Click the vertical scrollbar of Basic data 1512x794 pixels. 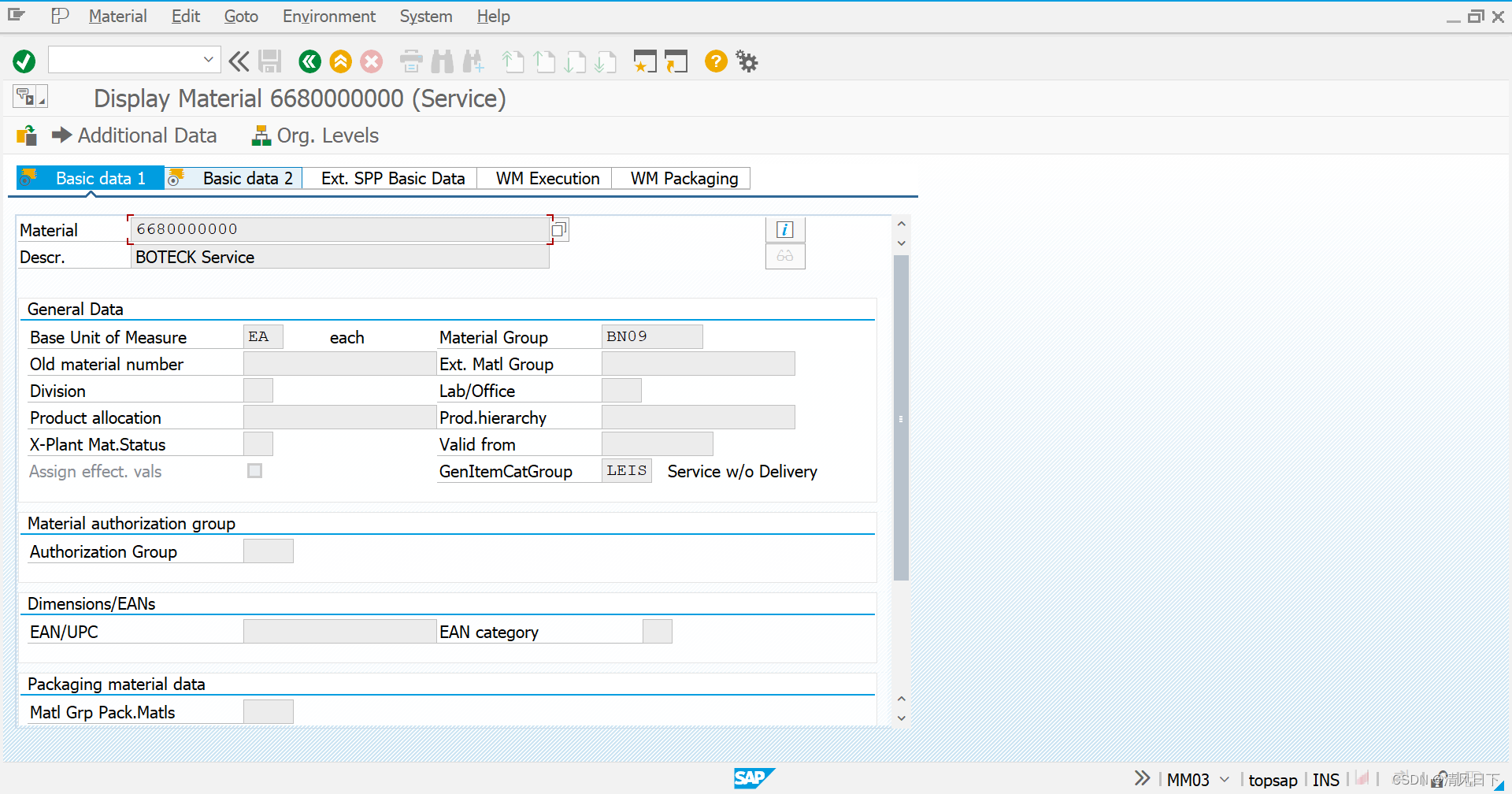tap(902, 417)
